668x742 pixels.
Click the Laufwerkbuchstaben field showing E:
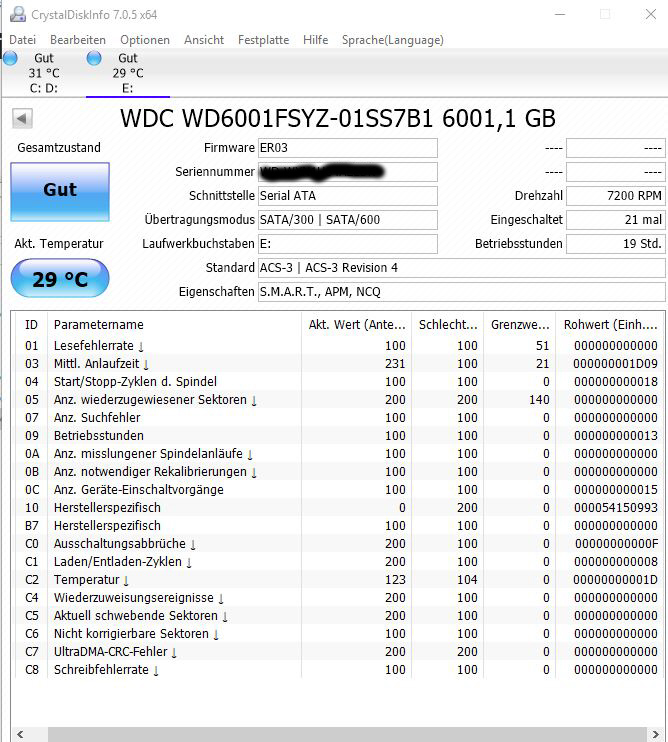click(348, 244)
